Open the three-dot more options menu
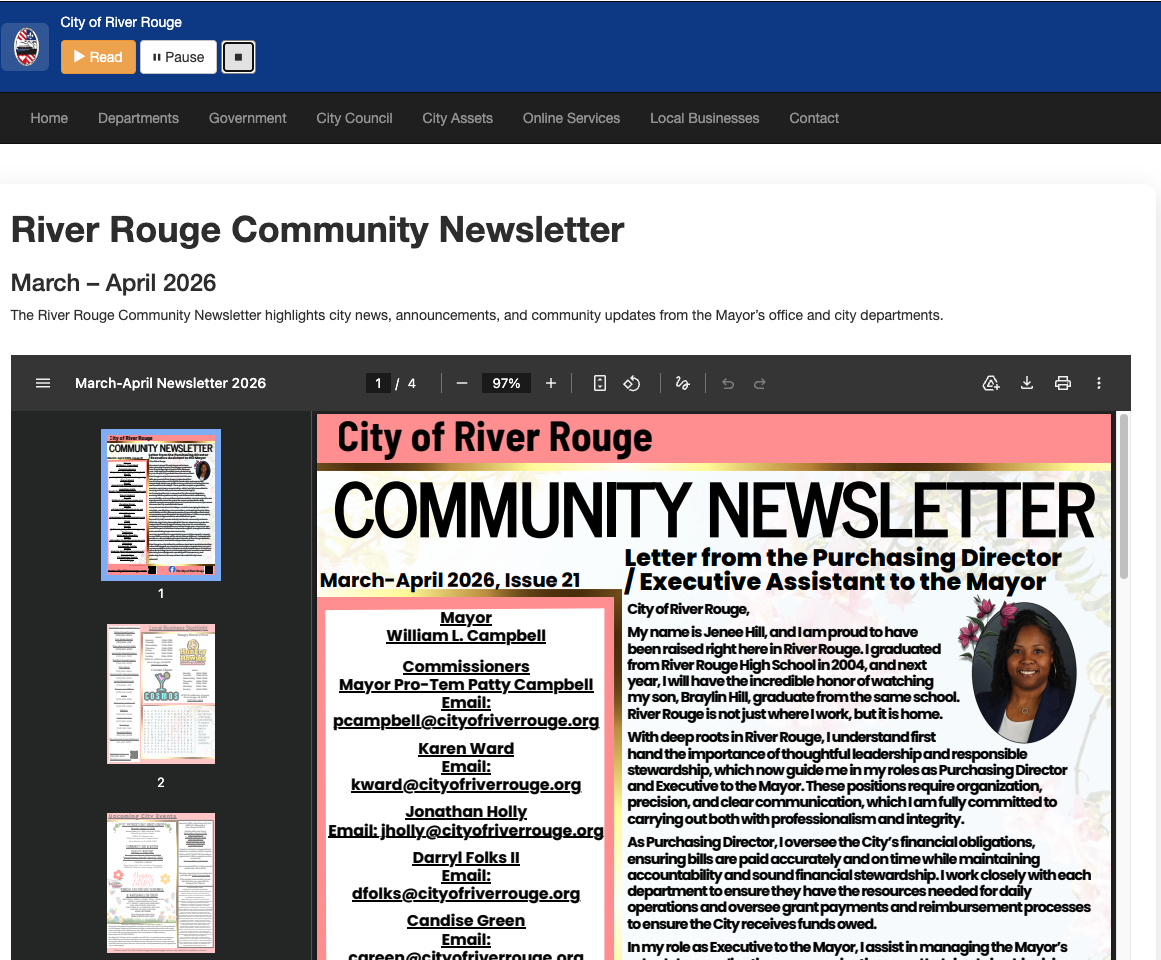Image resolution: width=1161 pixels, height=960 pixels. 1098,383
